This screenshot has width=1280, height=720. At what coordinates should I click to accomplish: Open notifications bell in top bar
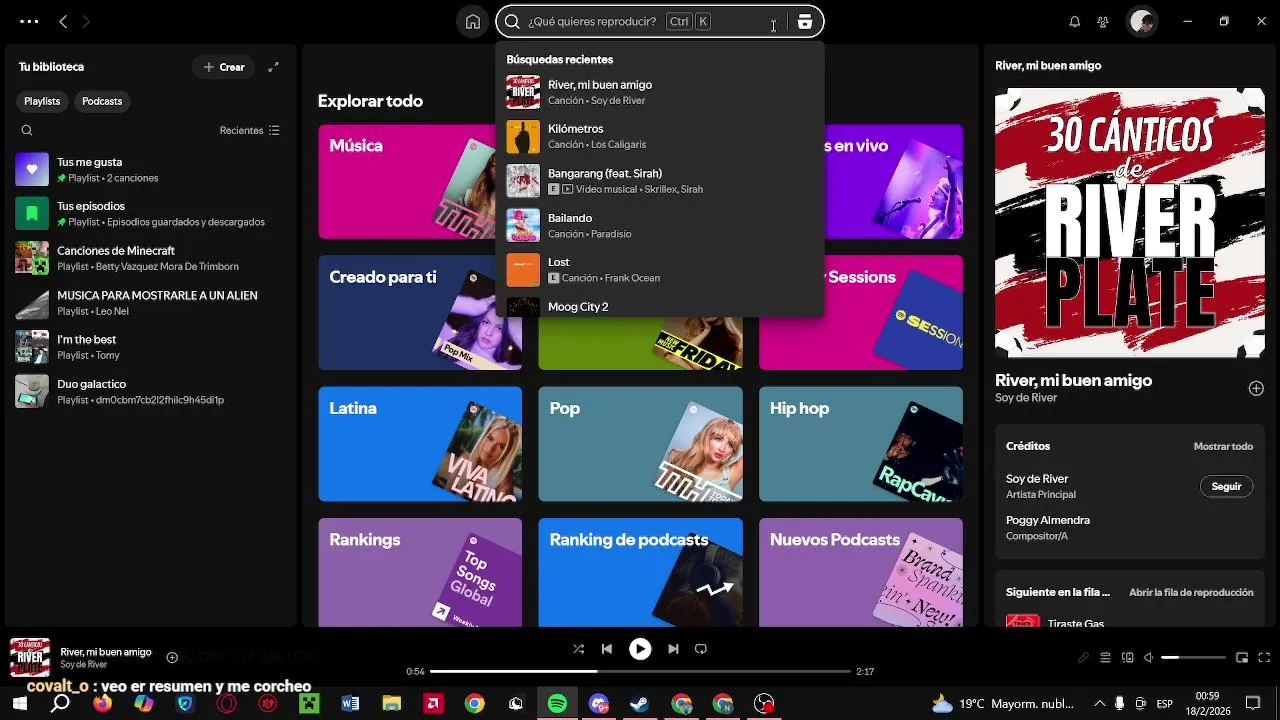pos(1075,22)
